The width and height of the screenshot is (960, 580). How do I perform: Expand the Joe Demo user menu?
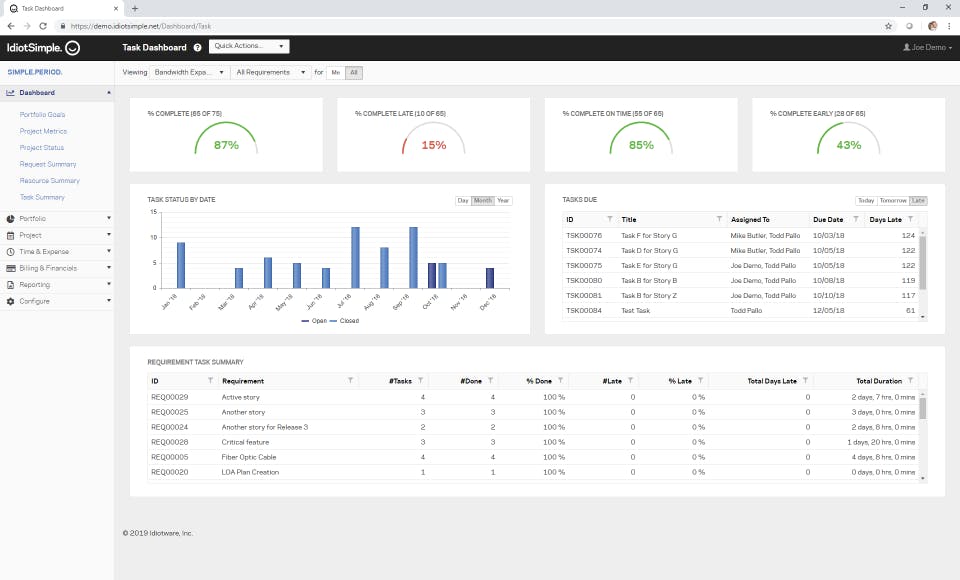pos(927,47)
